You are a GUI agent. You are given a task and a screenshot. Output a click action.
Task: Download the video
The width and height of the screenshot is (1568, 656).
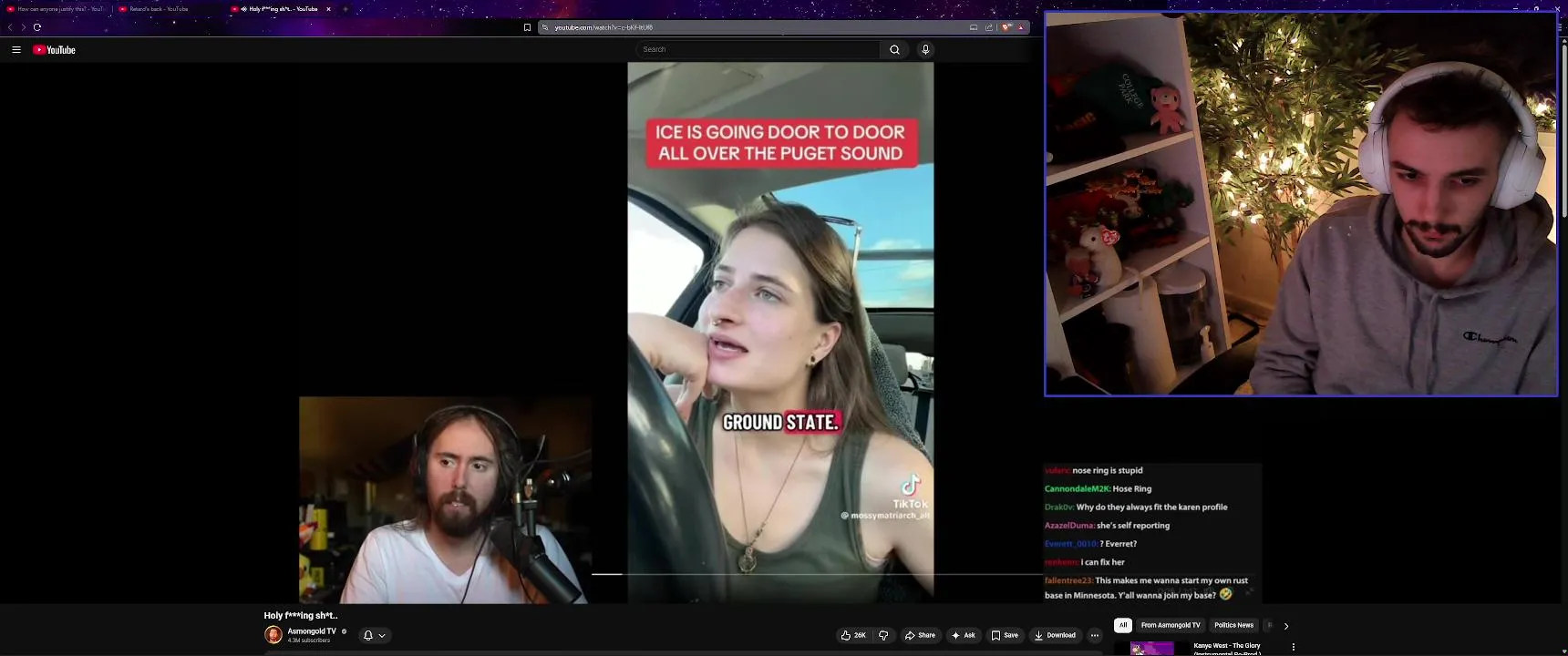(1055, 635)
